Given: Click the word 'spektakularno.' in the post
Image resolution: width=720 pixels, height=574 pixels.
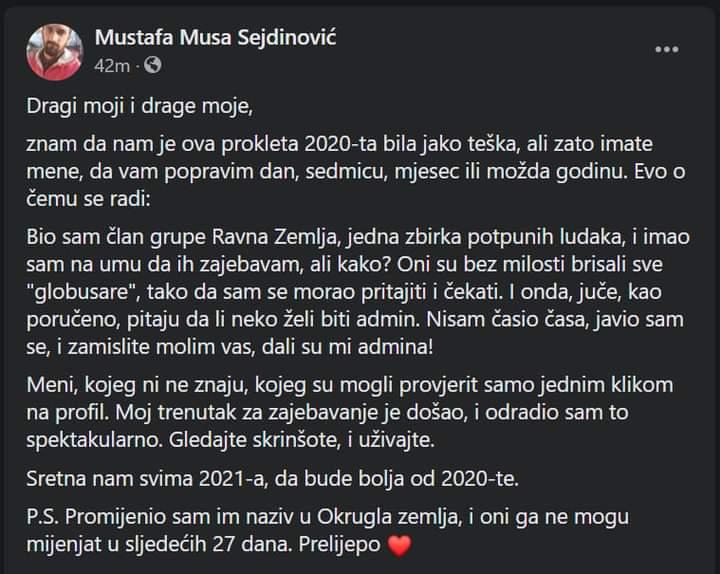Looking at the screenshot, I should point(95,440).
